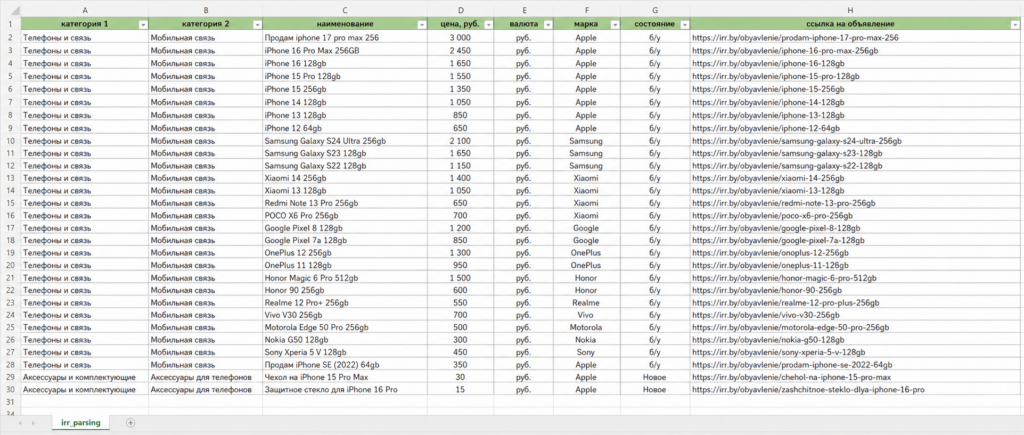Expand the наименование column filter arrow

[x=422, y=24]
